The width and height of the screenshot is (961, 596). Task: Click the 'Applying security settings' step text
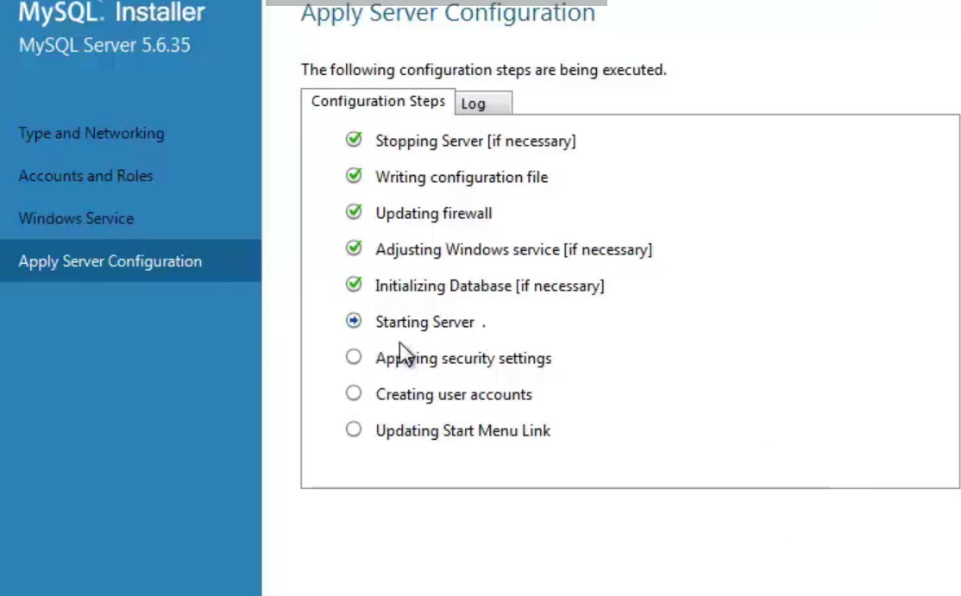point(463,358)
